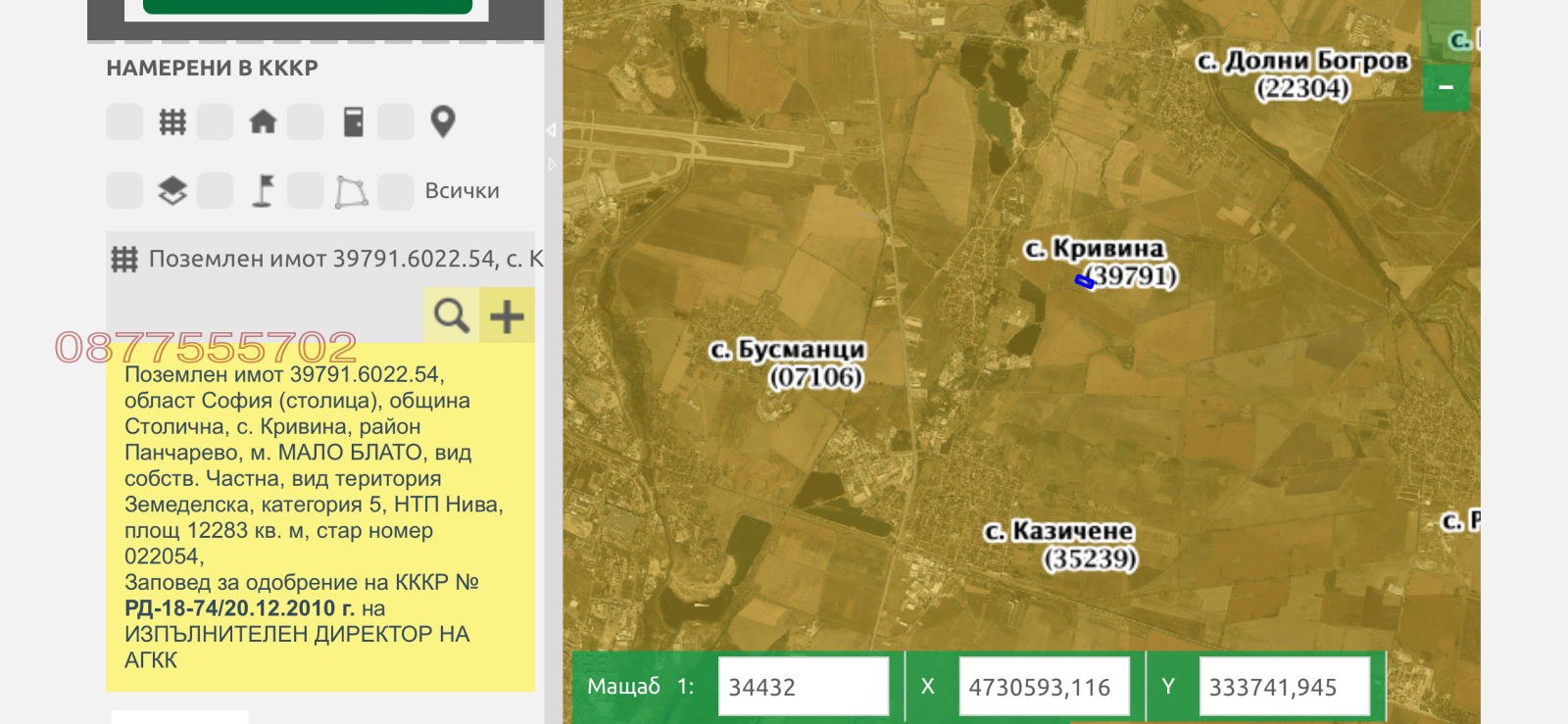Click the house buildings filter icon
Image resolution: width=1568 pixels, height=724 pixels.
[263, 122]
